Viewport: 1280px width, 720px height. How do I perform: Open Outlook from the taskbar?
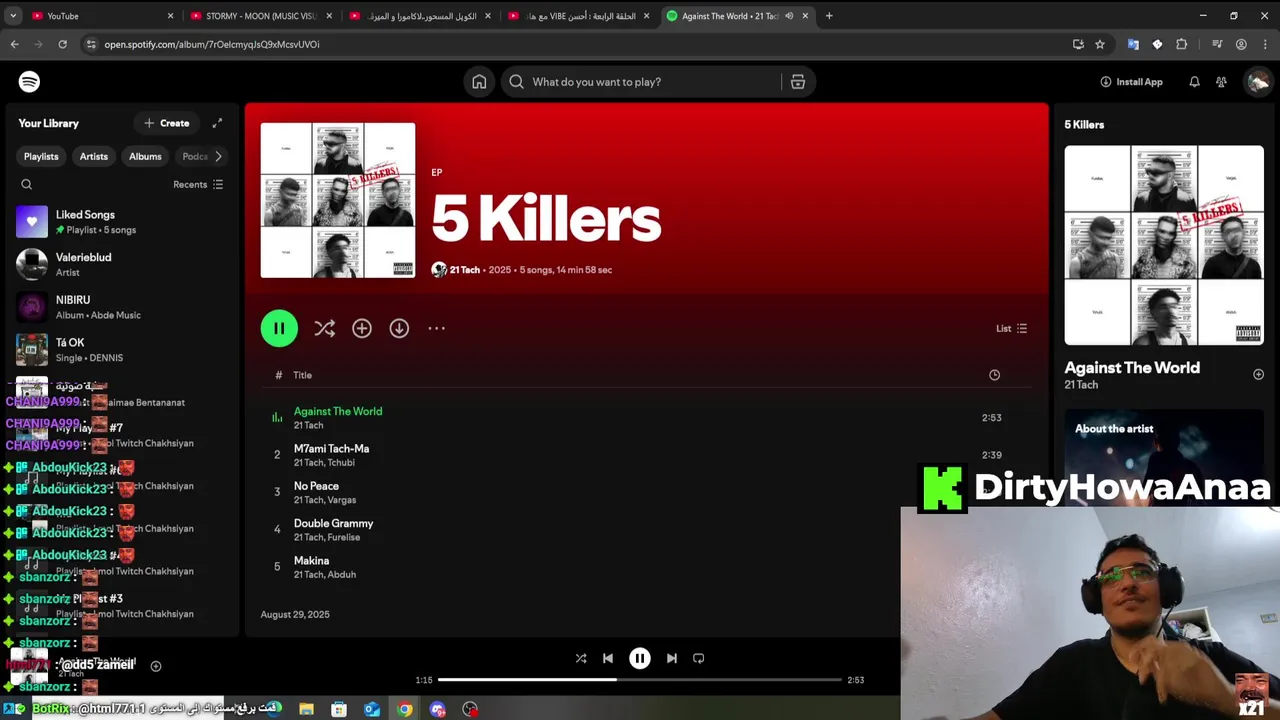pyautogui.click(x=372, y=709)
